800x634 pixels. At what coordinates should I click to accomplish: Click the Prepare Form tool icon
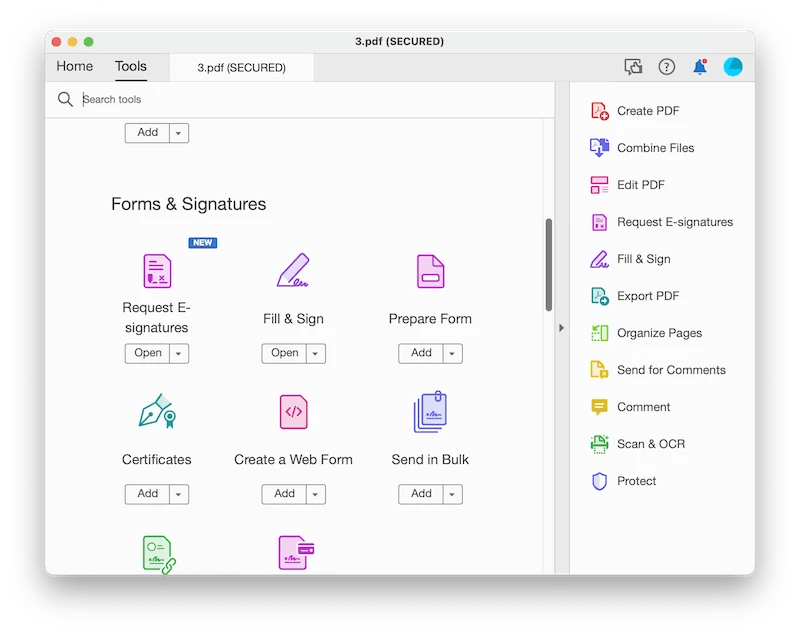pyautogui.click(x=430, y=270)
